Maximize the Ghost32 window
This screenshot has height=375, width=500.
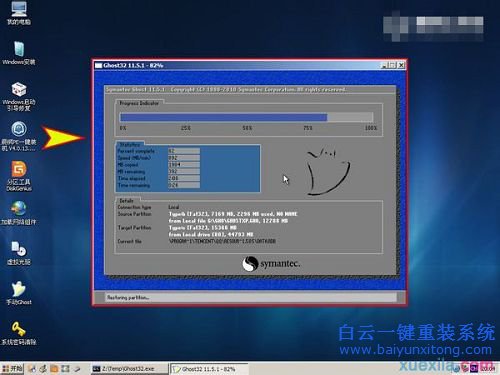pyautogui.click(x=392, y=65)
